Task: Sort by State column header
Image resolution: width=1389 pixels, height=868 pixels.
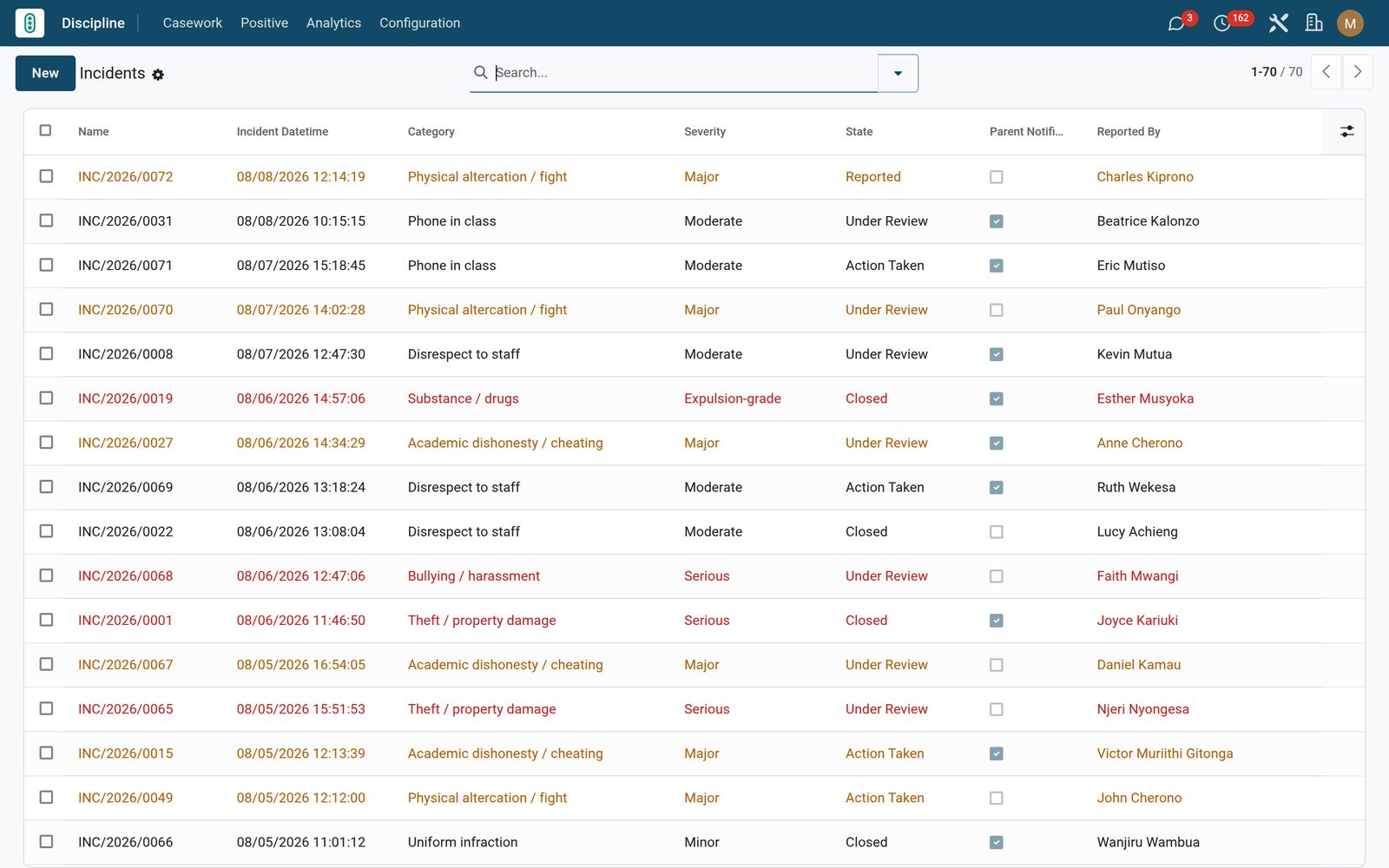Action: coord(859,132)
